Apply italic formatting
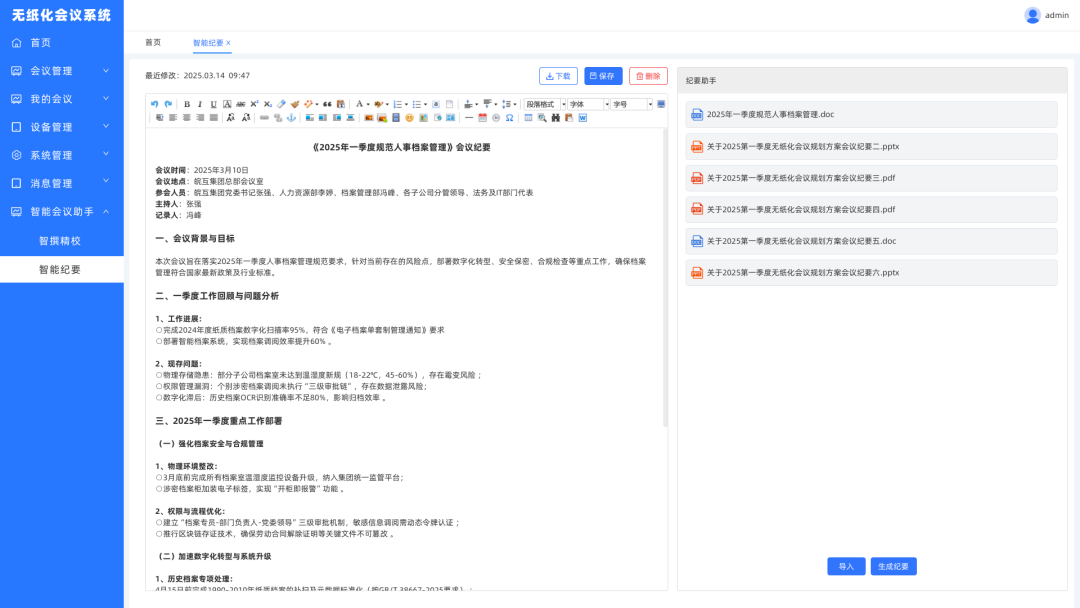Viewport: 1080px width, 608px height. (200, 104)
